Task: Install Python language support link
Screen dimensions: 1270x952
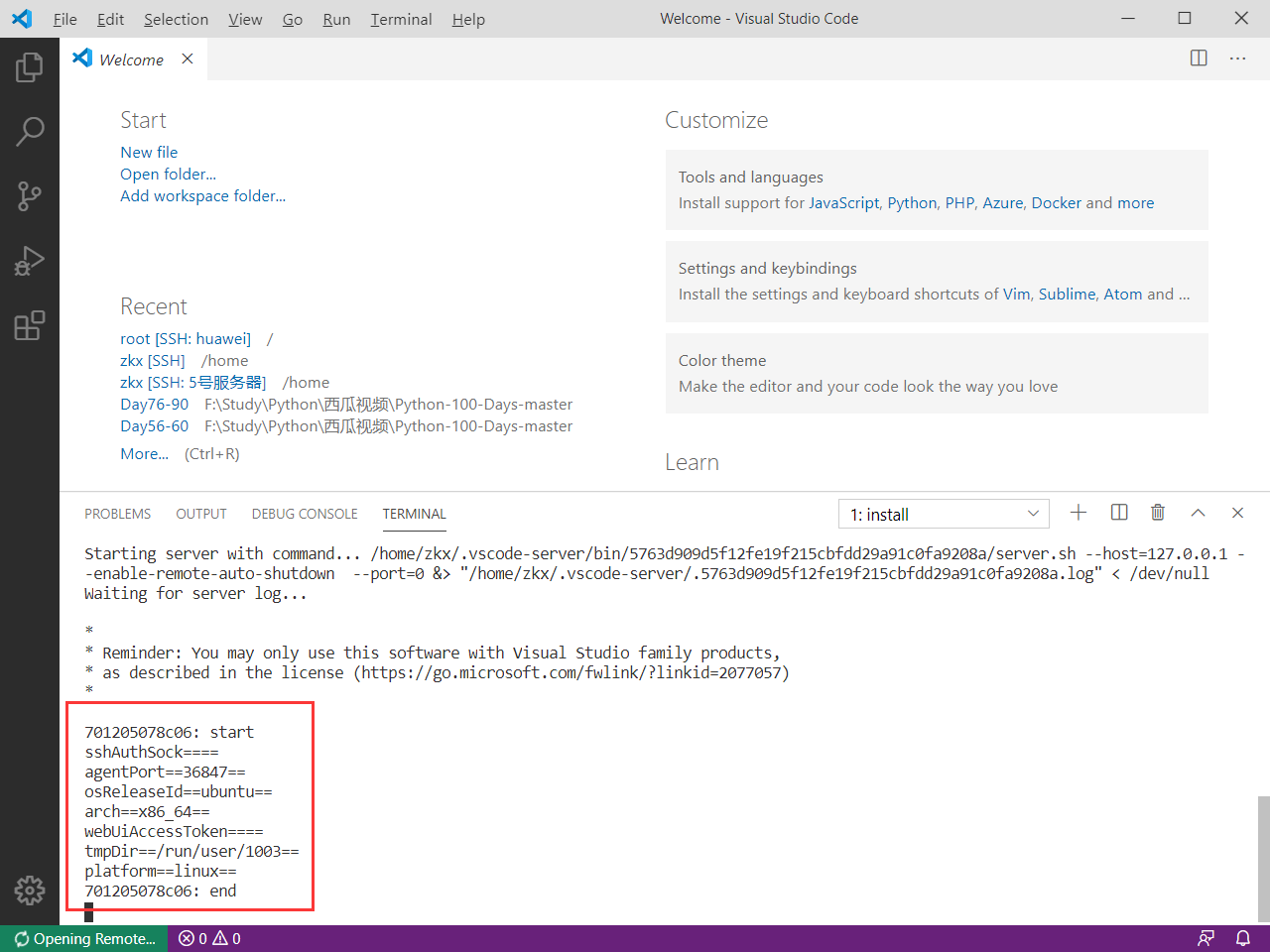Action: [912, 202]
